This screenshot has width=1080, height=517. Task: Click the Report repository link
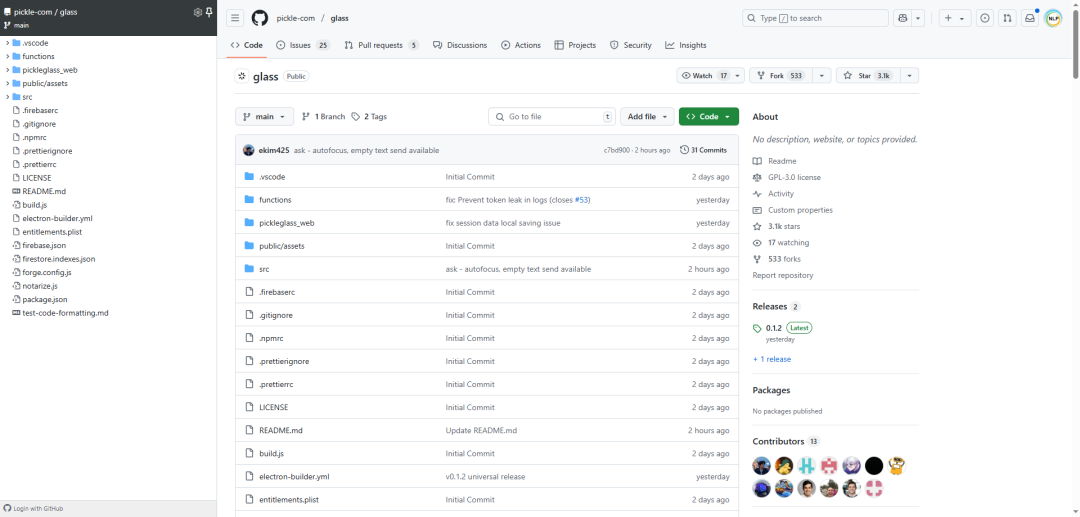(x=782, y=275)
